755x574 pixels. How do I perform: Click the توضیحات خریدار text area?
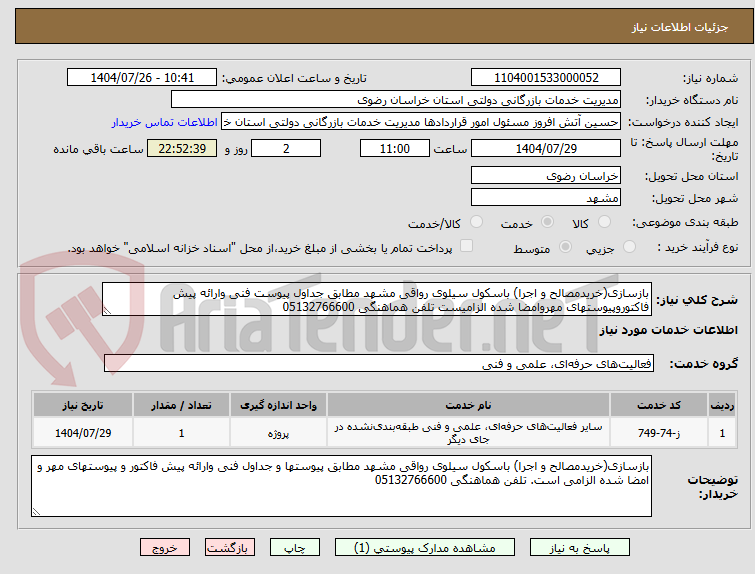click(341, 486)
